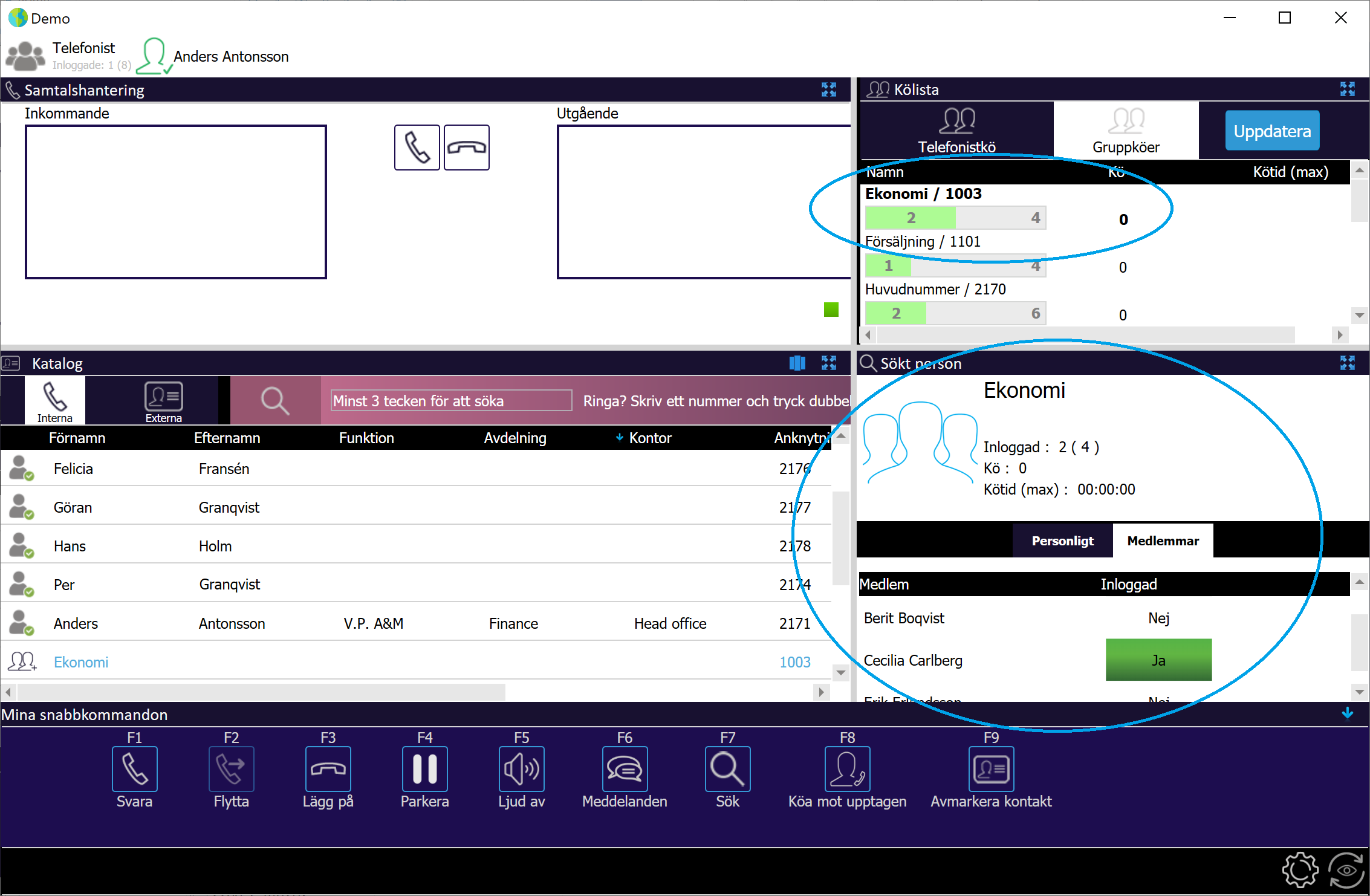Click the down arrow of the Kölista scrollbar

coord(1360,315)
